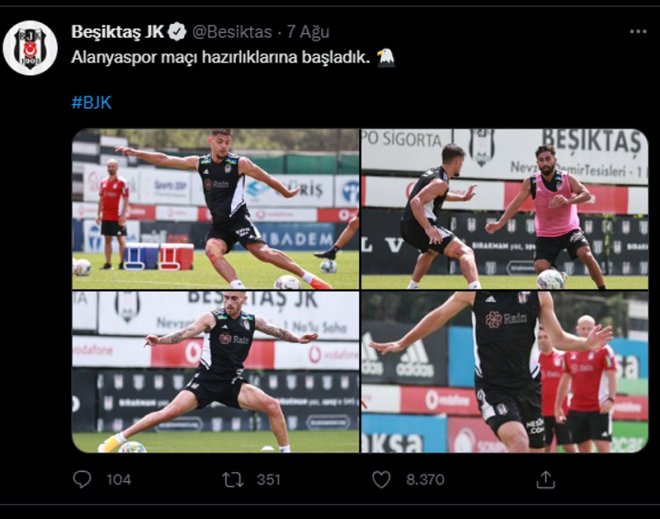Click the 8.370 likes count
The width and height of the screenshot is (660, 519).
[425, 480]
